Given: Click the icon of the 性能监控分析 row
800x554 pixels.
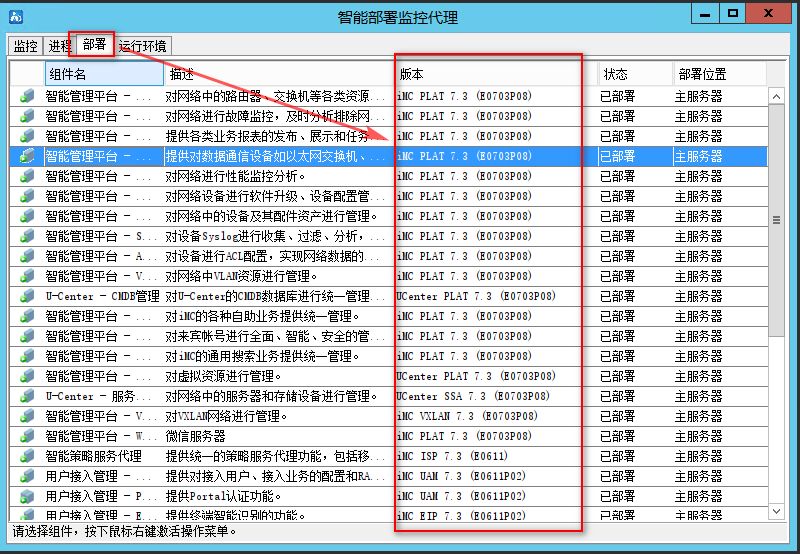Looking at the screenshot, I should point(27,176).
